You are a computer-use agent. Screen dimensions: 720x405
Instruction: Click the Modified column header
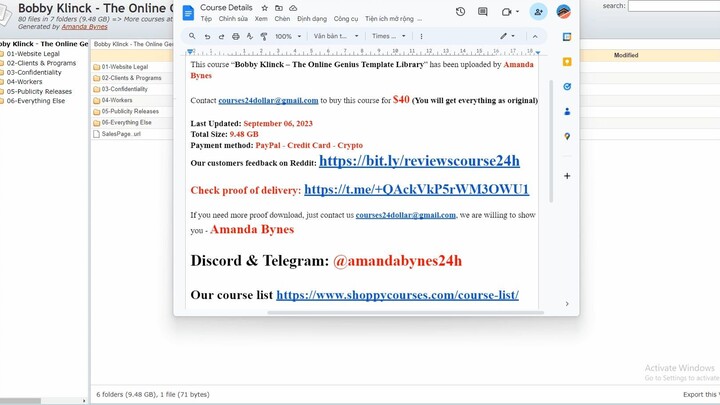point(626,56)
